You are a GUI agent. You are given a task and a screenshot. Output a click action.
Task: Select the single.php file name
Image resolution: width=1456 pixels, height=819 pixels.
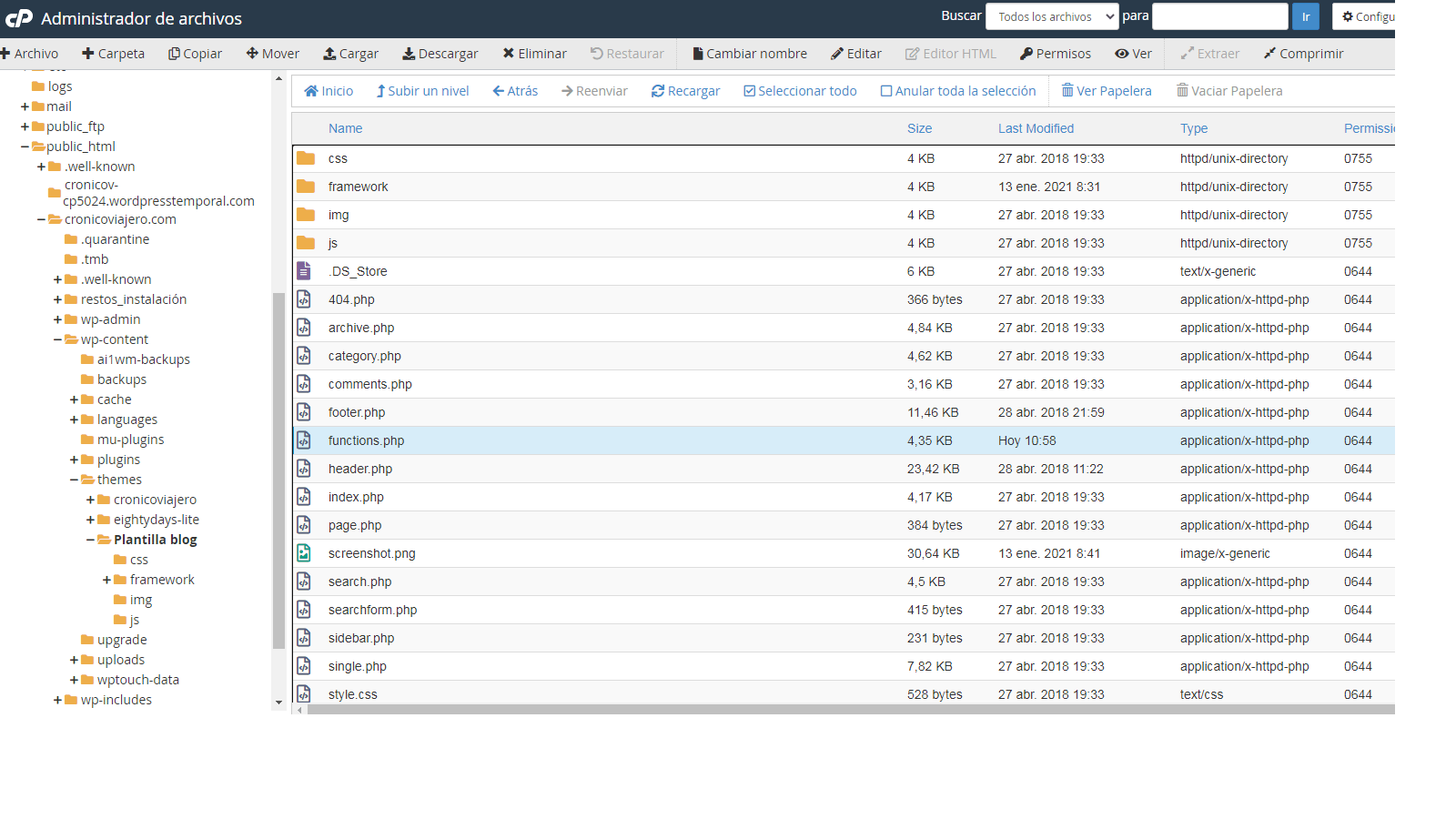coord(358,666)
